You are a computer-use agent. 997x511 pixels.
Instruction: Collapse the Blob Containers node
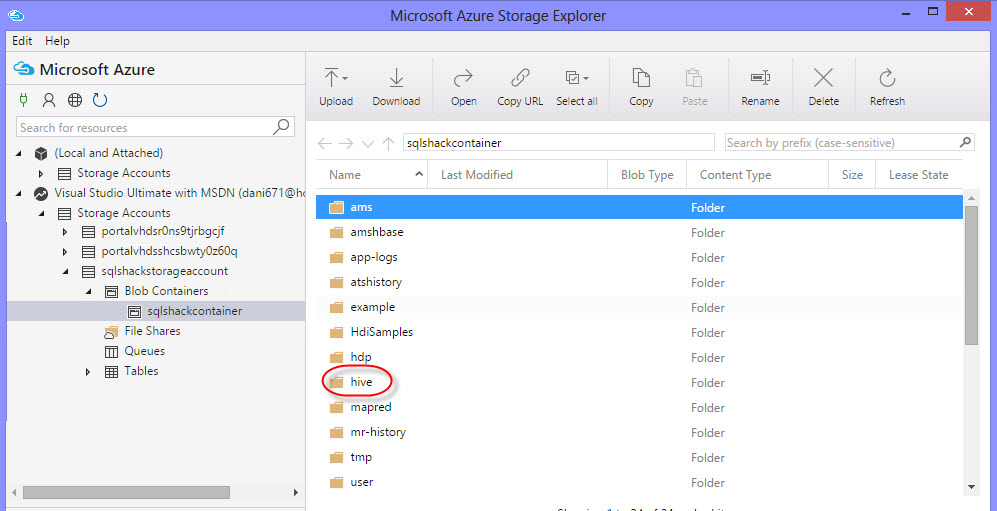click(88, 291)
